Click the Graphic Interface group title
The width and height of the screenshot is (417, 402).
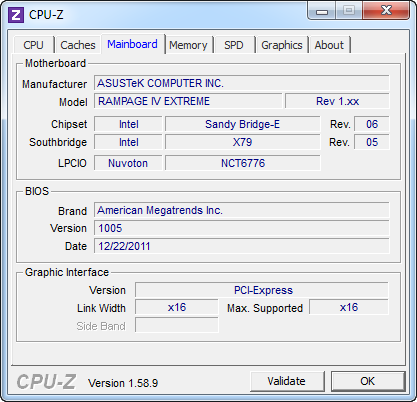point(67,272)
